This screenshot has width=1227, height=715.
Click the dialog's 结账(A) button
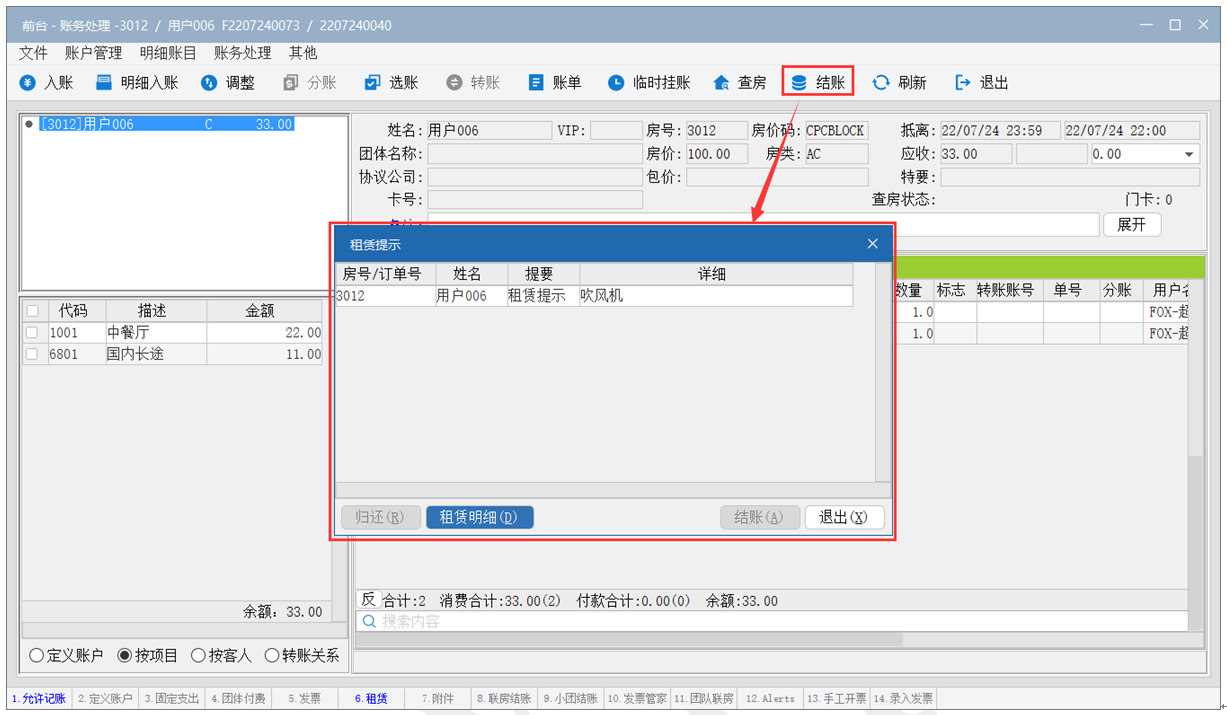[x=760, y=517]
